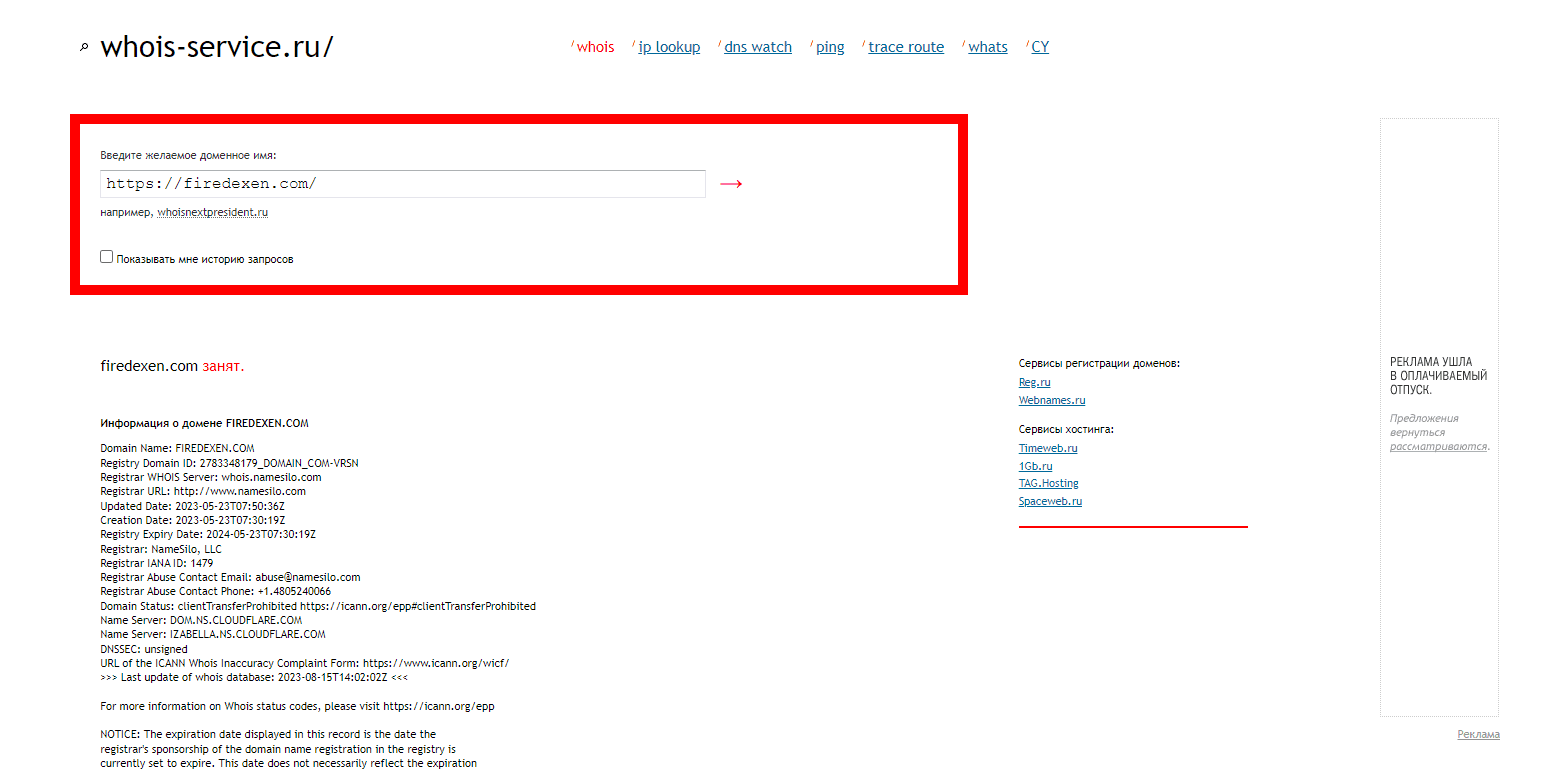The height and width of the screenshot is (769, 1552).
Task: Enable the show query history checkbox
Action: coord(107,257)
